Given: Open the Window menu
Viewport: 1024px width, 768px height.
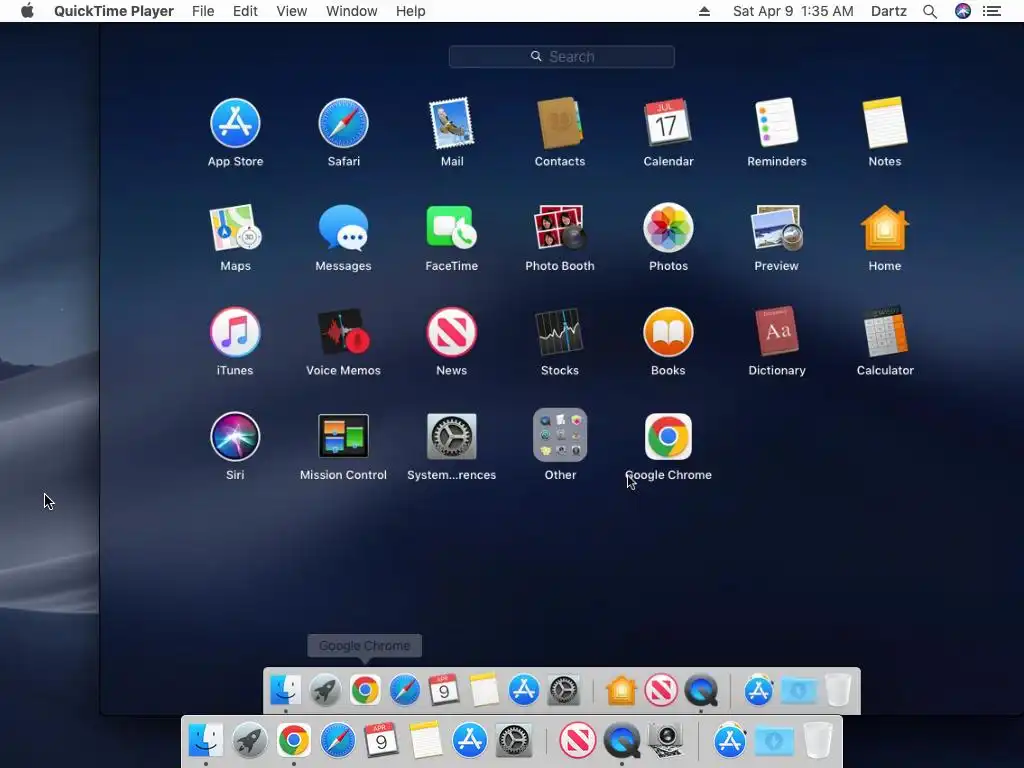Looking at the screenshot, I should click(x=351, y=11).
